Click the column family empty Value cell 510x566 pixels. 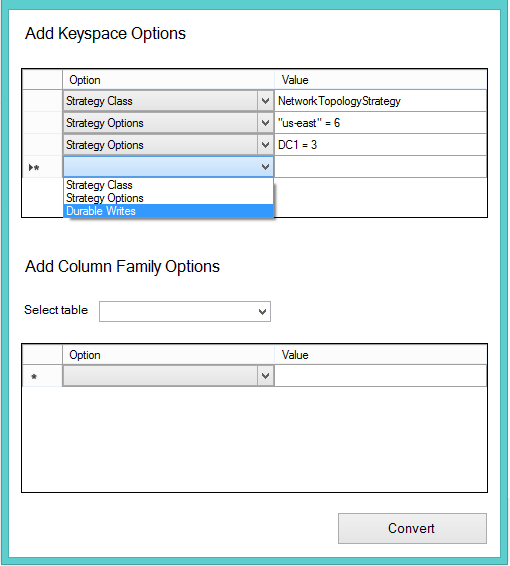pyautogui.click(x=380, y=376)
